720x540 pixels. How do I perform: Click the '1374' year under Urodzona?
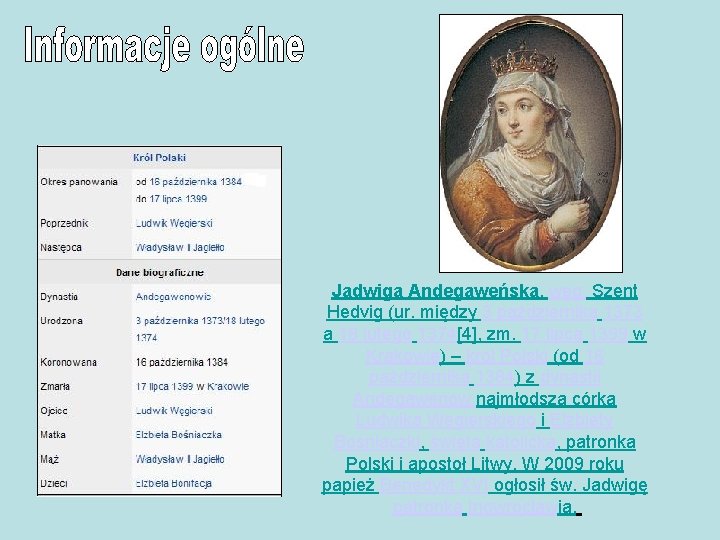146,338
